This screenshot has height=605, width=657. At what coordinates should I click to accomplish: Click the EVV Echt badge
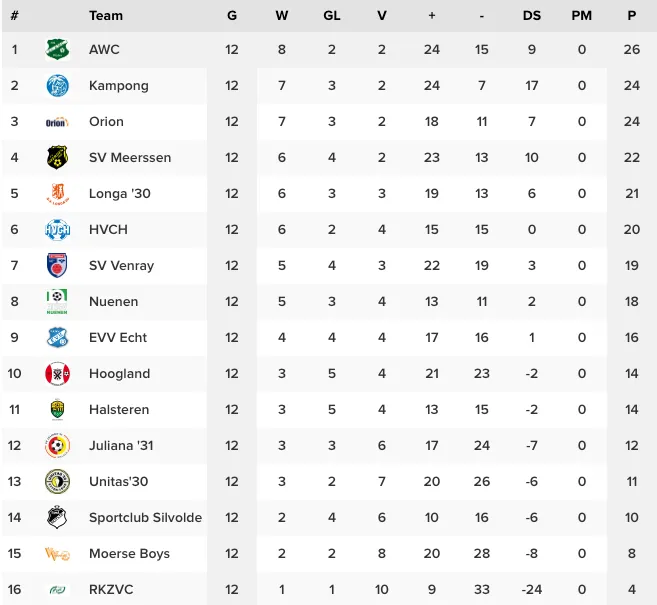point(57,338)
